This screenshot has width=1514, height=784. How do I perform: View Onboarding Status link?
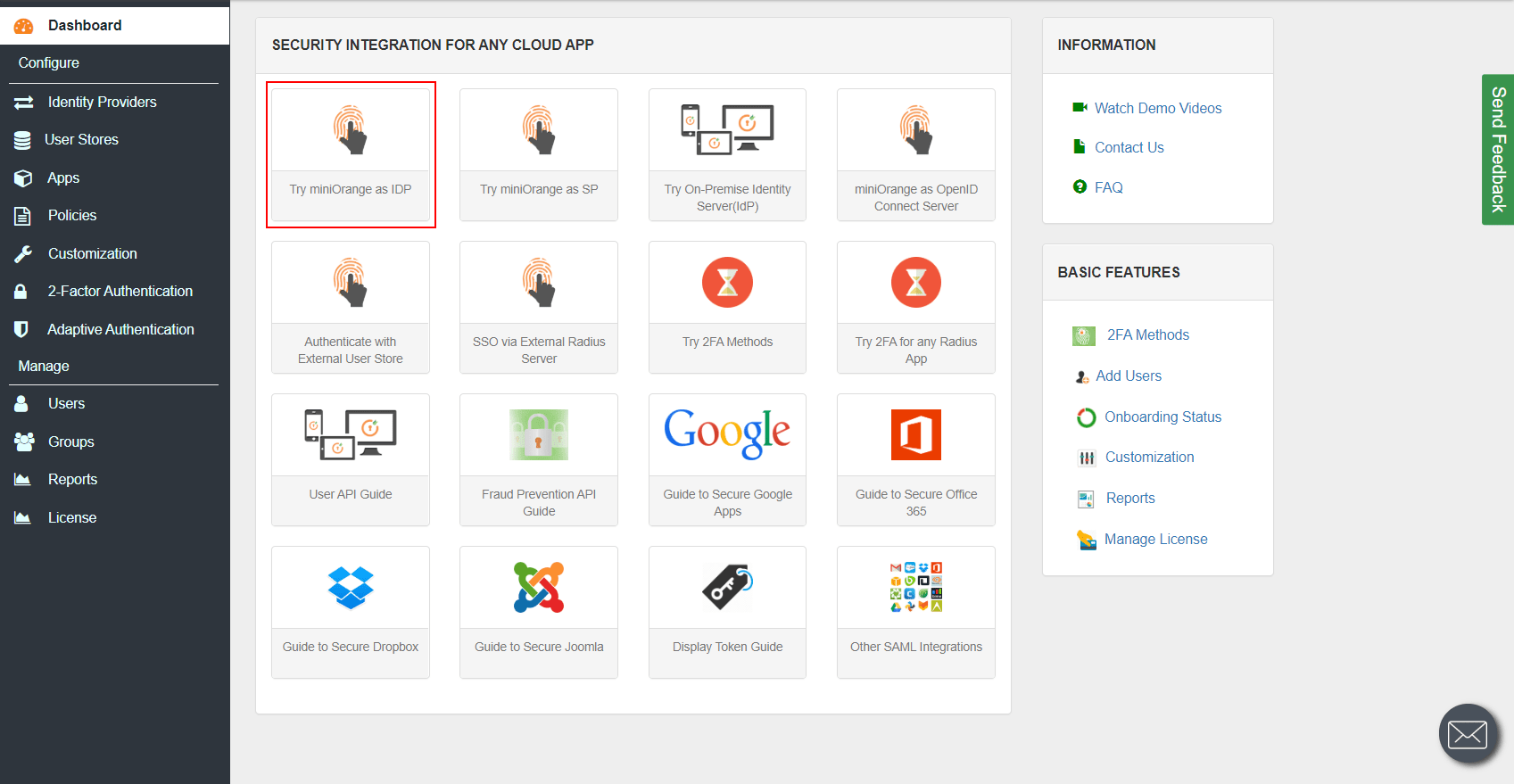pyautogui.click(x=1162, y=417)
